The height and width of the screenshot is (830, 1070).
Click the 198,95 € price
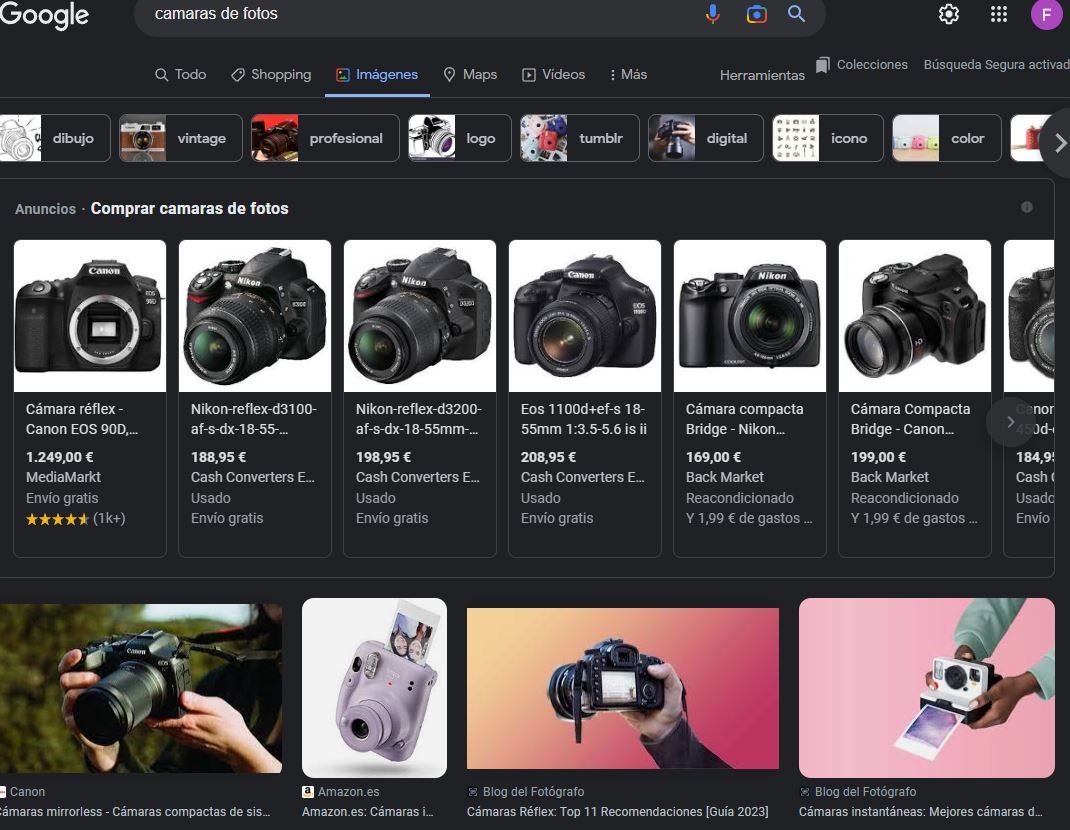(x=384, y=457)
